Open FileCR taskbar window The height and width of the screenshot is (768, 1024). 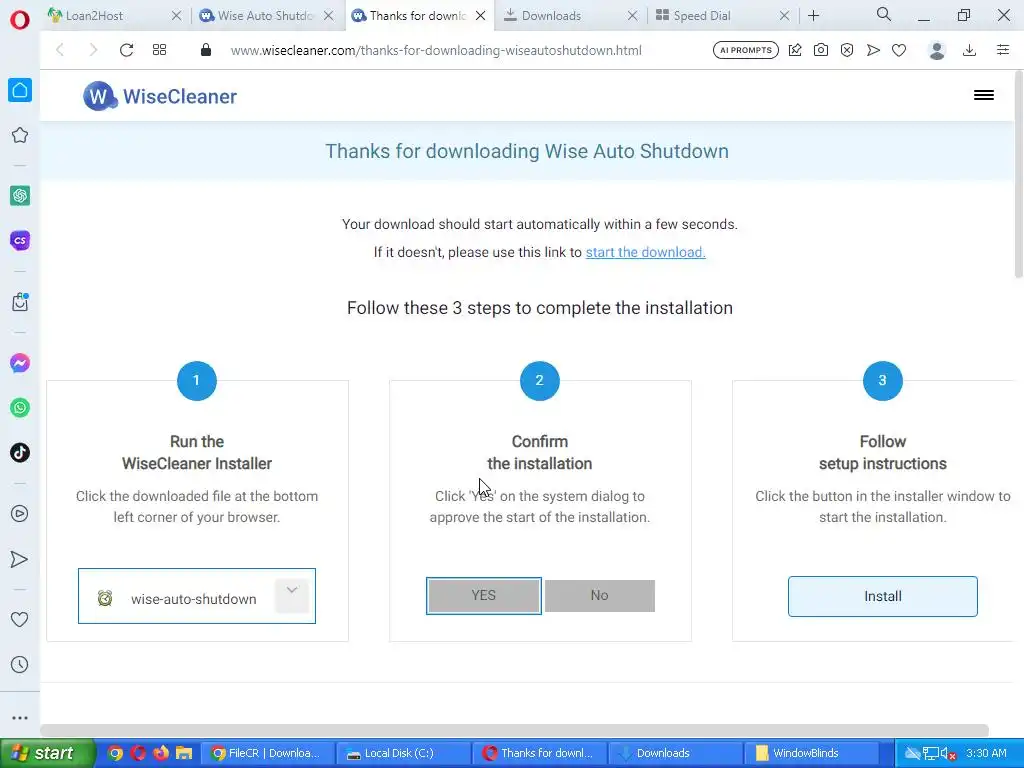tap(266, 753)
